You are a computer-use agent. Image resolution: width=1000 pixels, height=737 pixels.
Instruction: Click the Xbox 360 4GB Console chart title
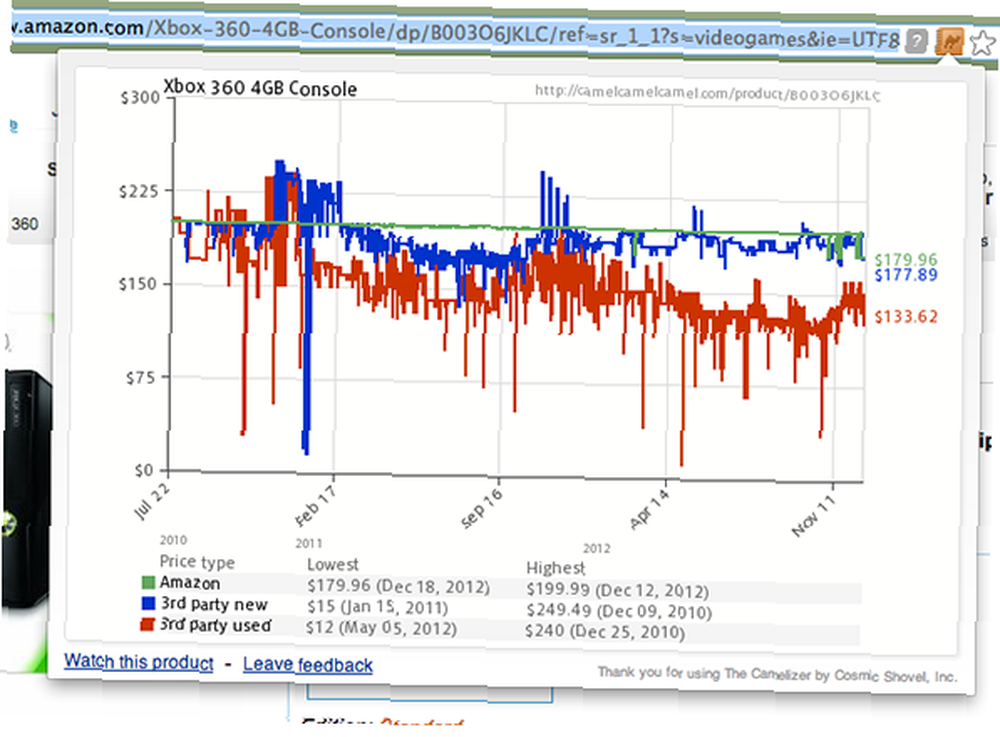point(260,87)
